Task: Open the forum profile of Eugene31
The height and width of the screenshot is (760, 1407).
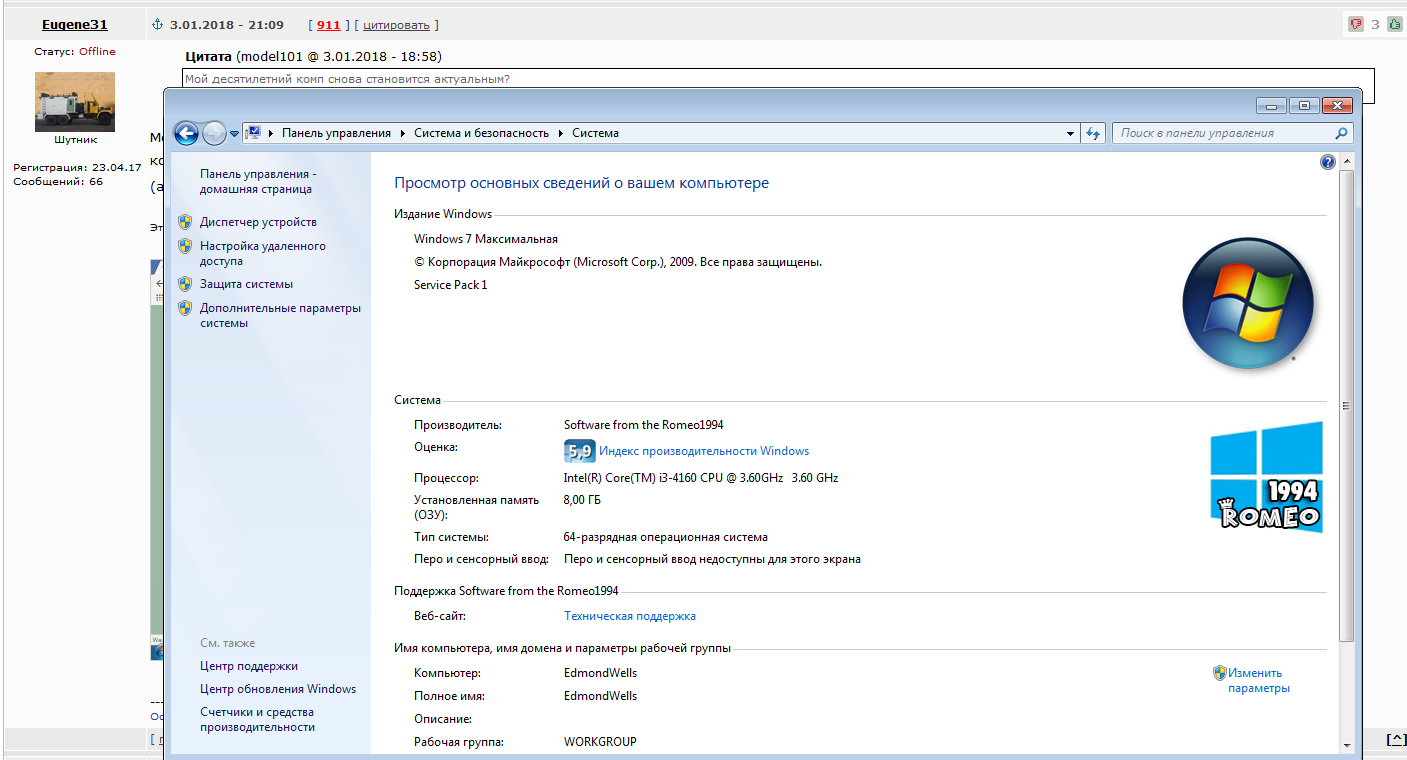Action: click(x=75, y=24)
